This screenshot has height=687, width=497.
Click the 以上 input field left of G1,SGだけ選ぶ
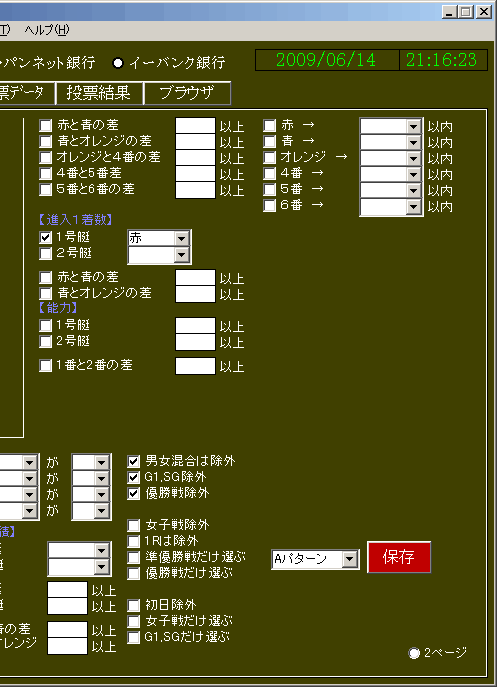67,646
